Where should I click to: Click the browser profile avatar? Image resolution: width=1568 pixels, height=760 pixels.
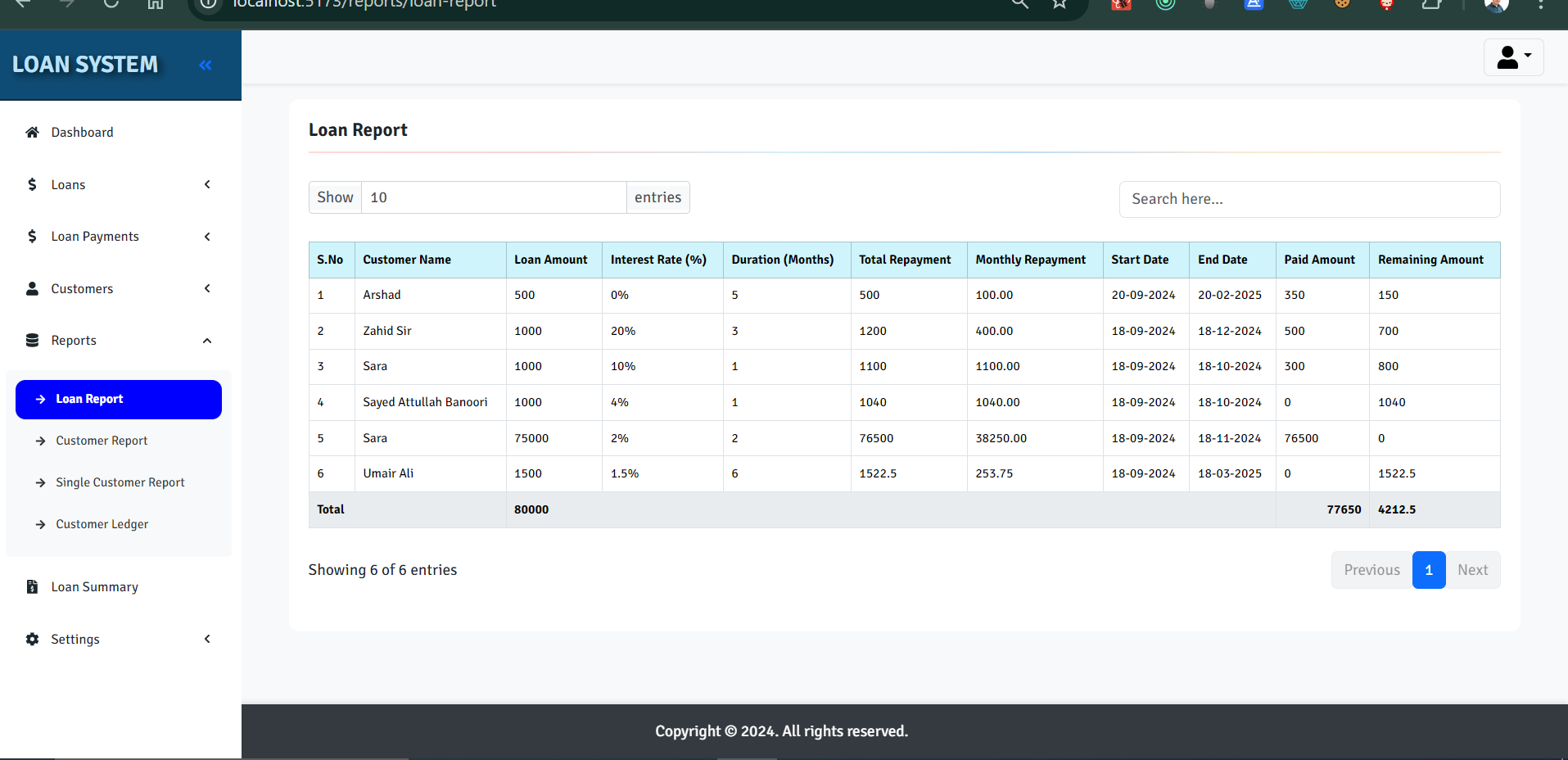coord(1496,4)
